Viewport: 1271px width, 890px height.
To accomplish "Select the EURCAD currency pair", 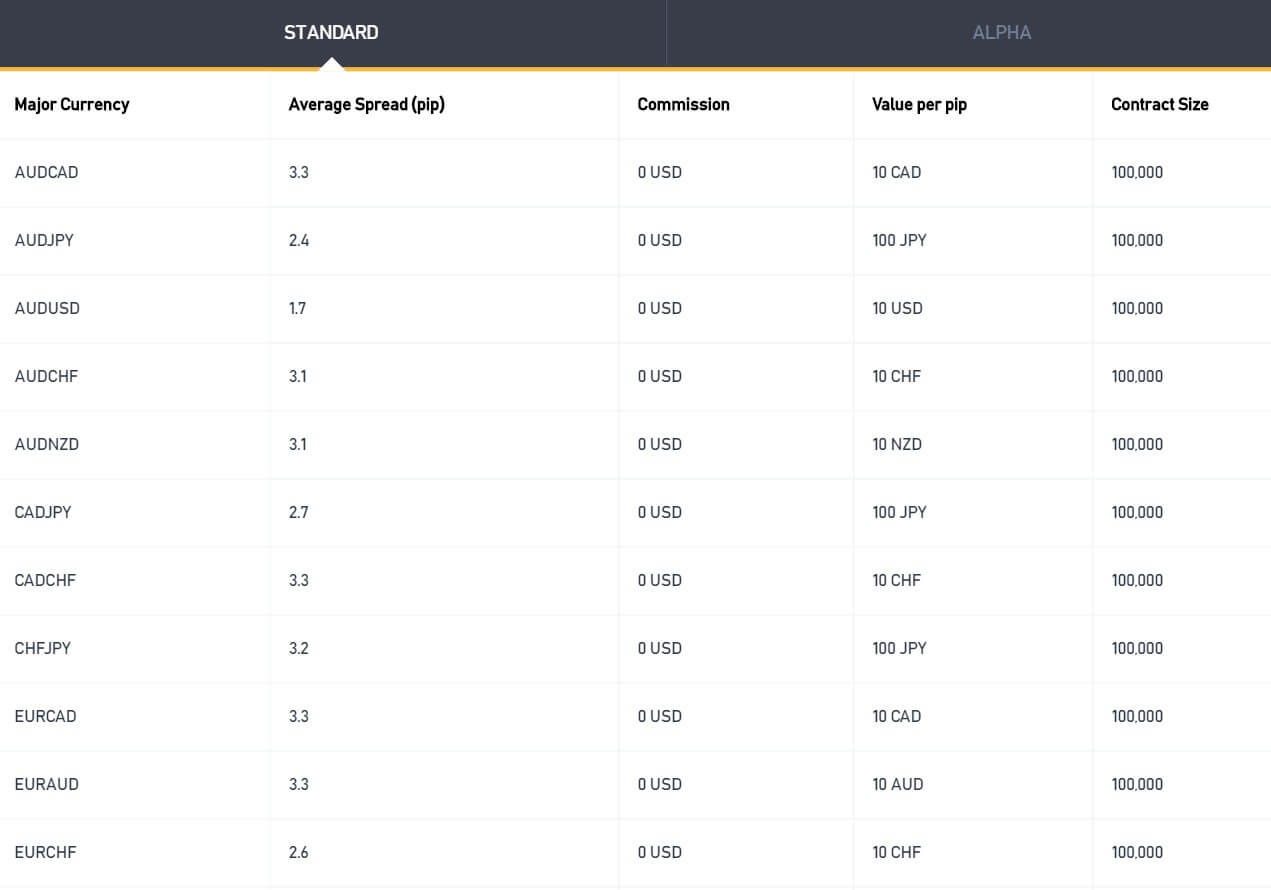I will click(x=45, y=716).
